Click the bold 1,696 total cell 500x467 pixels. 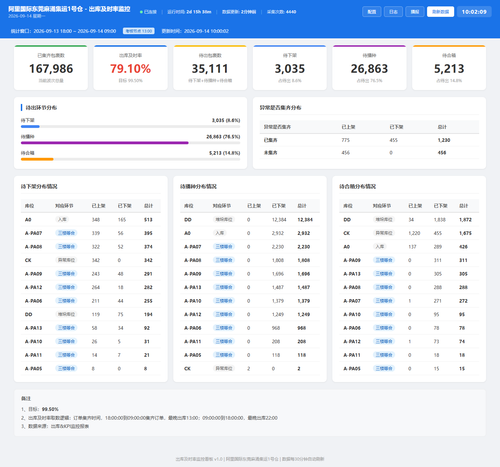pos(304,274)
